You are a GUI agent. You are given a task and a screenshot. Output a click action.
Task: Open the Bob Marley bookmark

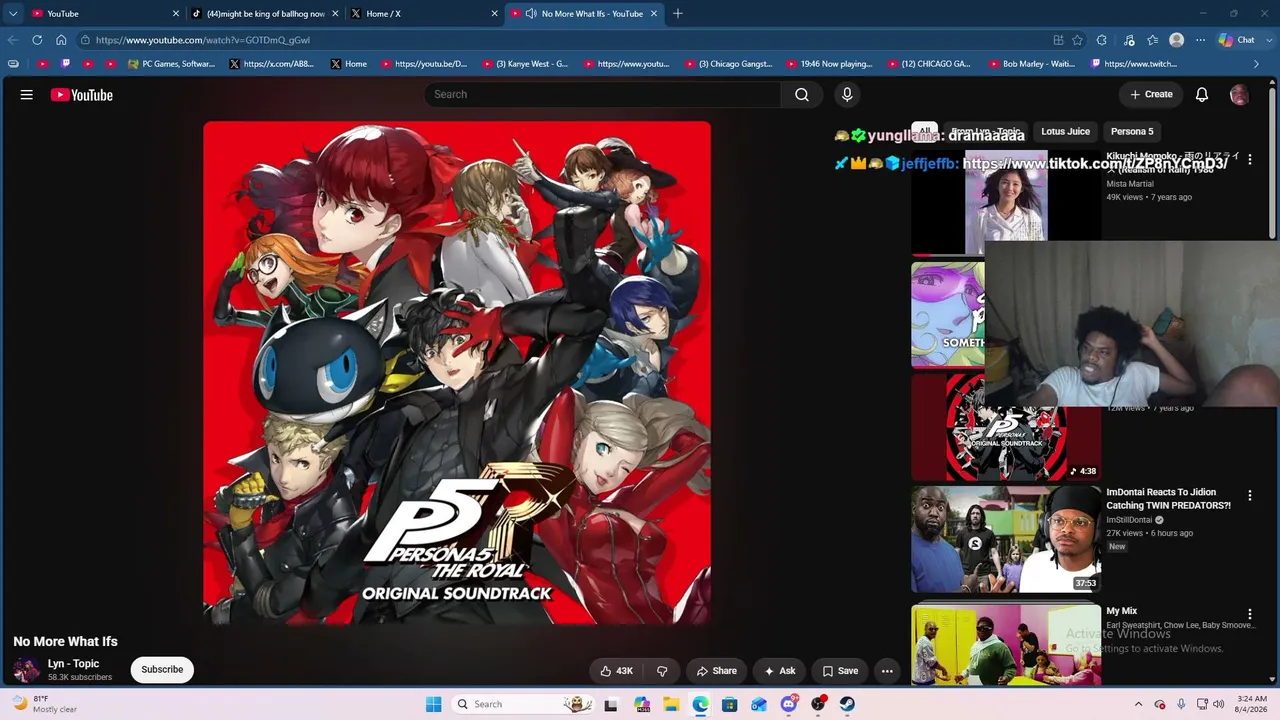1031,64
